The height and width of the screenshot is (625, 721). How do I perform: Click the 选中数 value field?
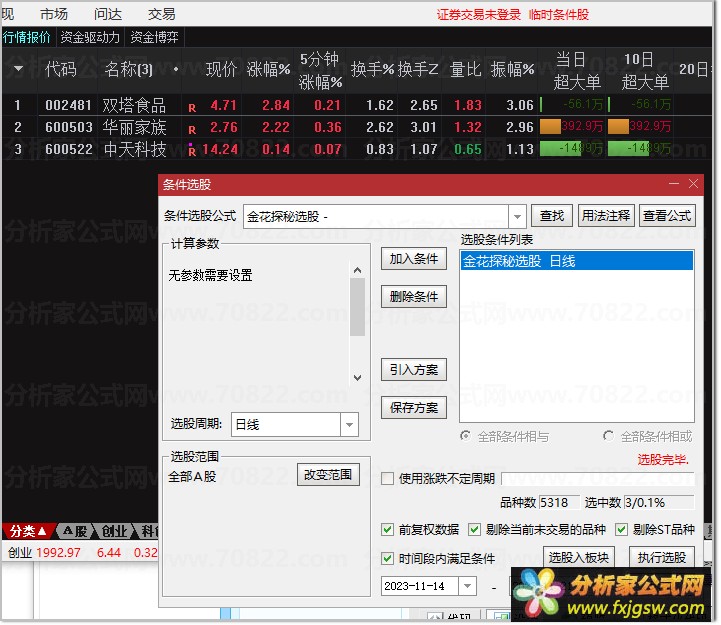659,502
